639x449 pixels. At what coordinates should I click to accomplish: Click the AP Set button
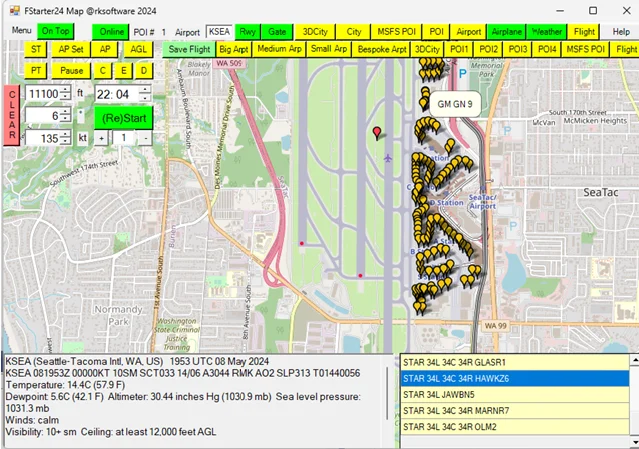tap(71, 49)
